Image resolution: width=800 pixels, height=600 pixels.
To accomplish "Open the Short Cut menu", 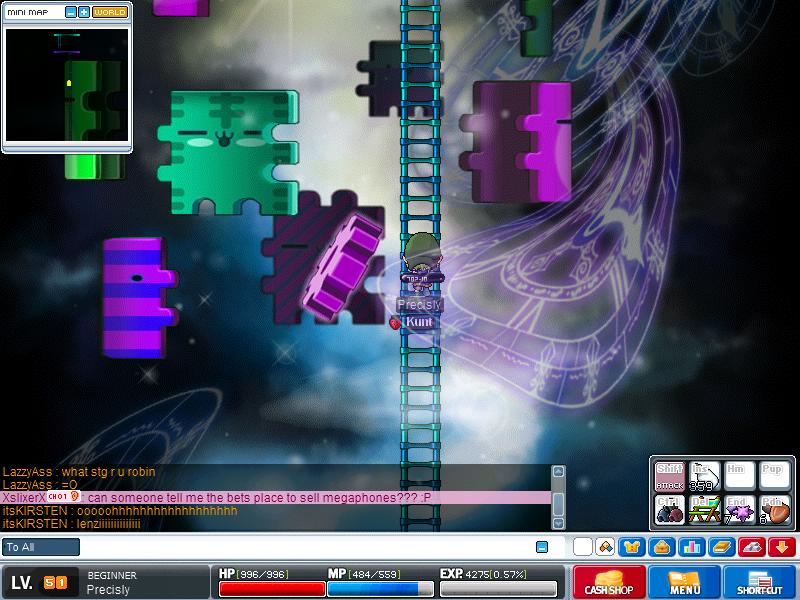I will [x=760, y=582].
